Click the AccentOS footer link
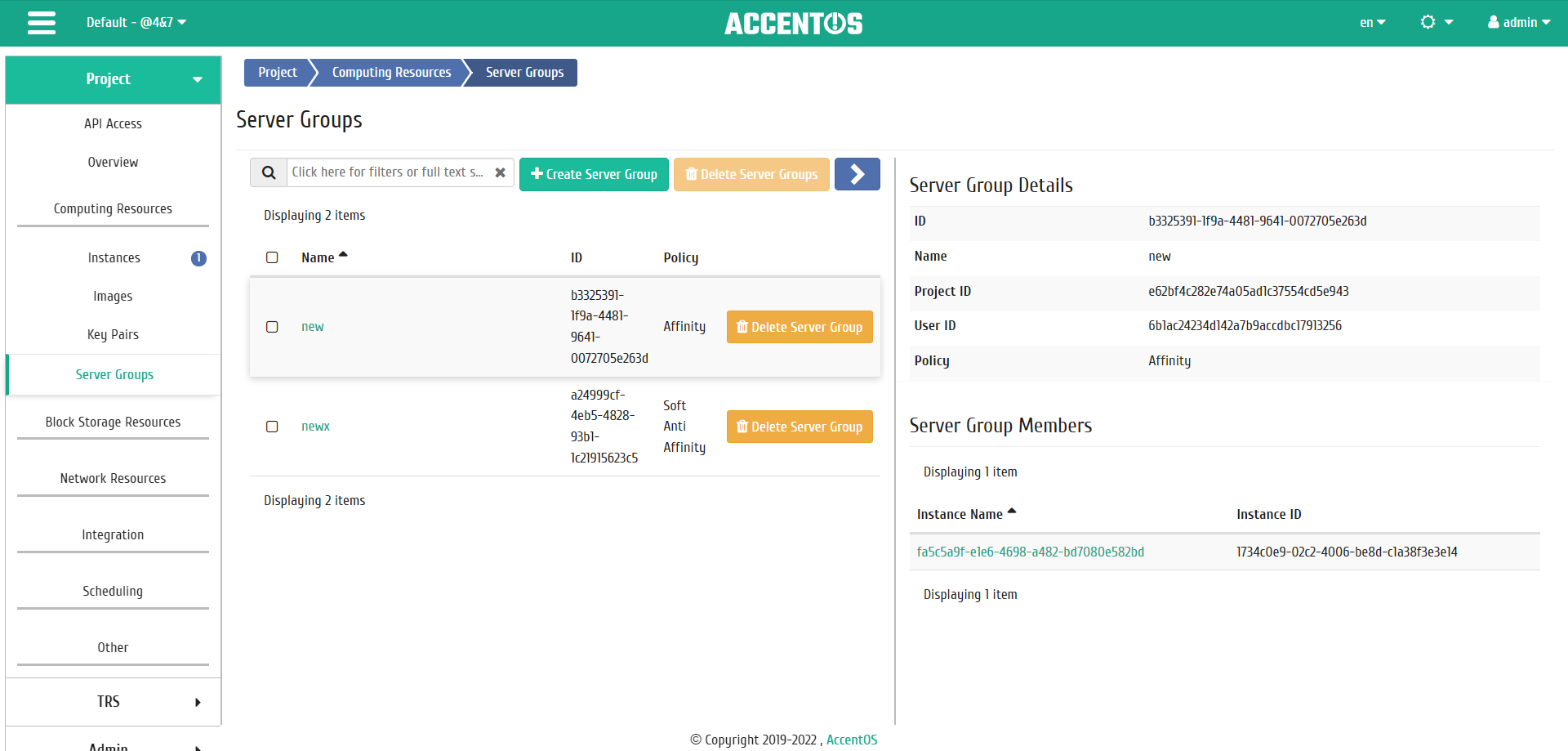The height and width of the screenshot is (751, 1568). pos(851,740)
